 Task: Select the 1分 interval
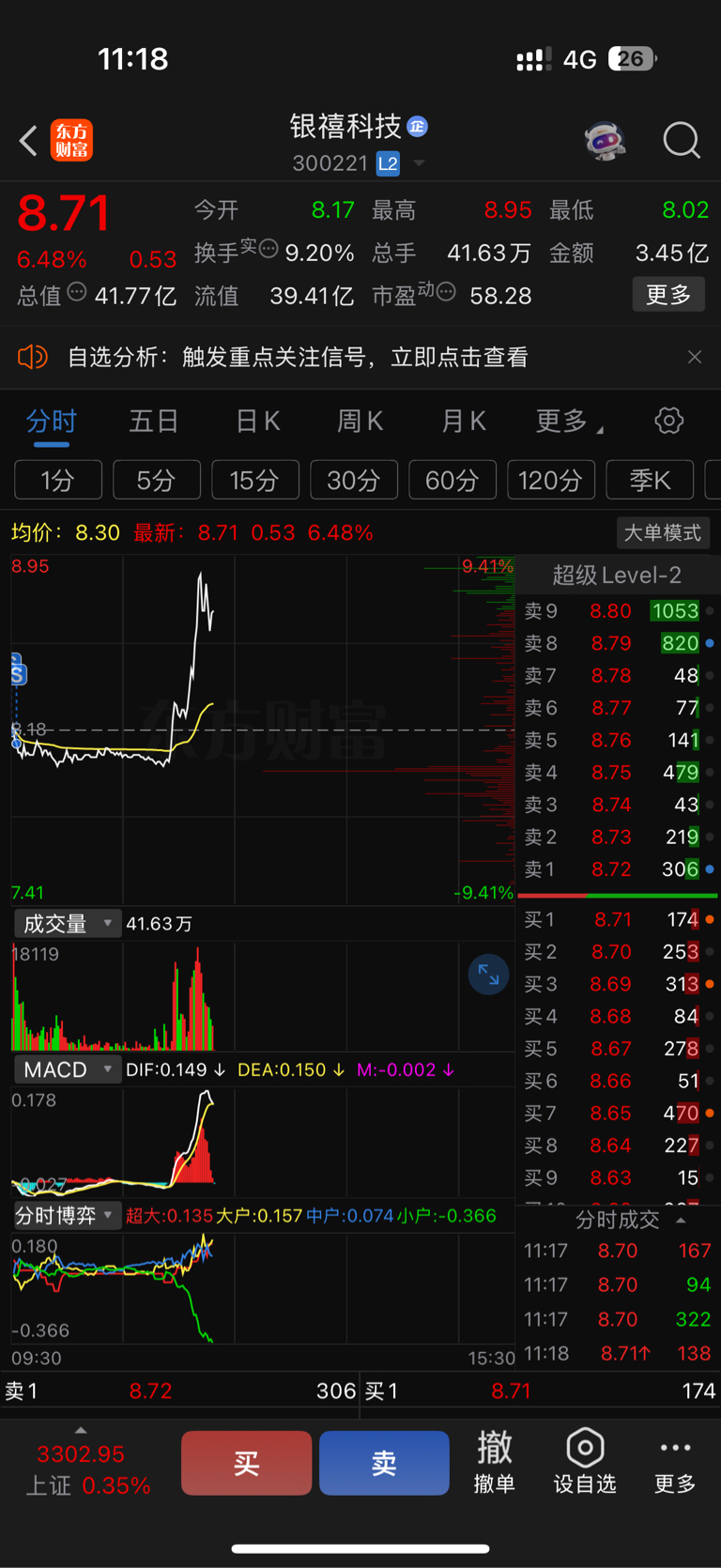coord(58,480)
